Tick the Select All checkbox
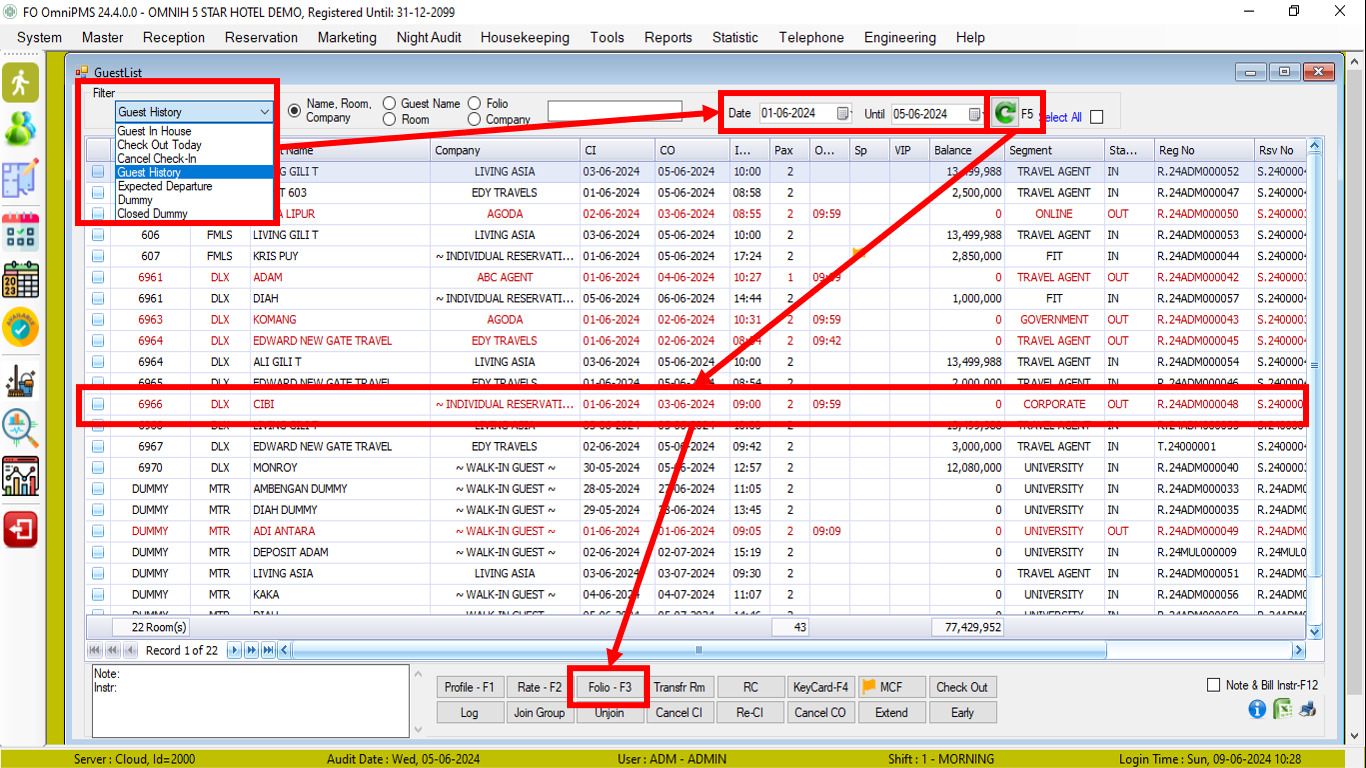This screenshot has width=1366, height=768. tap(1097, 117)
